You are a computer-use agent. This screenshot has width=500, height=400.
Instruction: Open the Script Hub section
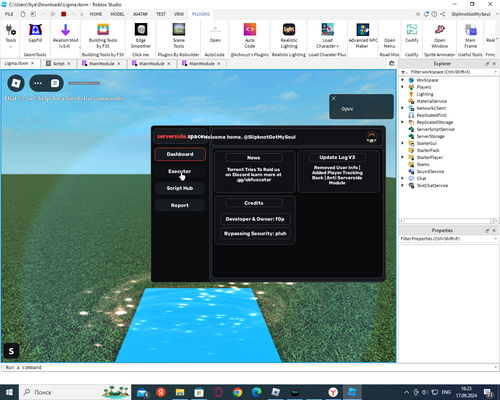point(180,188)
